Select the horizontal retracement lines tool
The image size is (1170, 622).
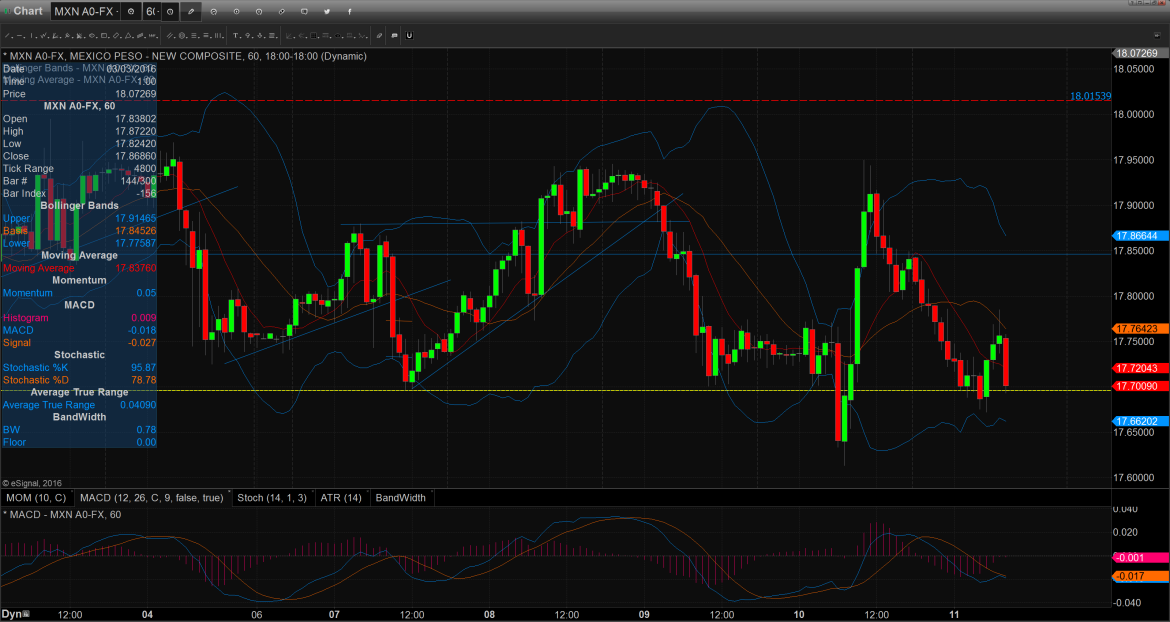(194, 35)
